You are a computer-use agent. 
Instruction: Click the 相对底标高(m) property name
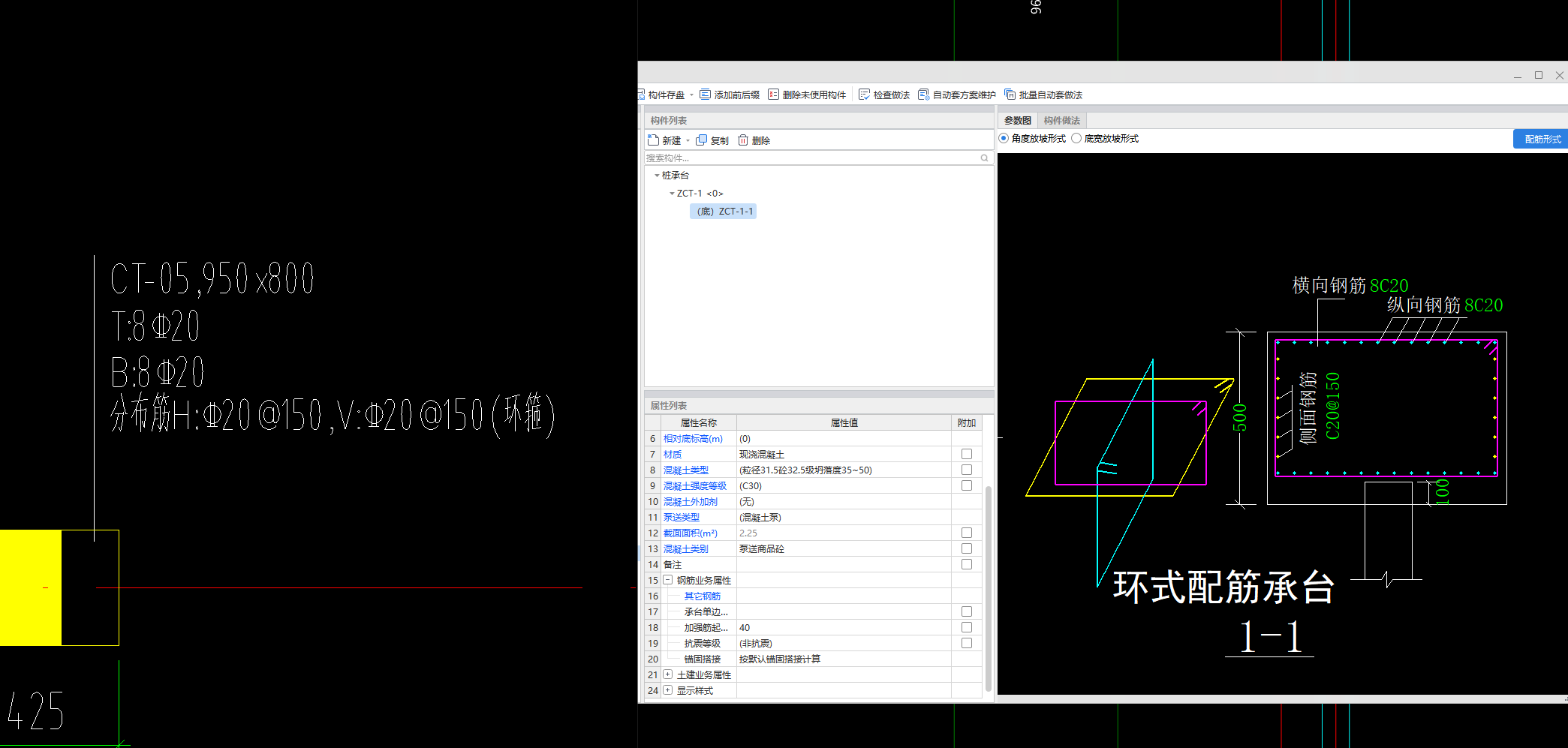coord(693,439)
